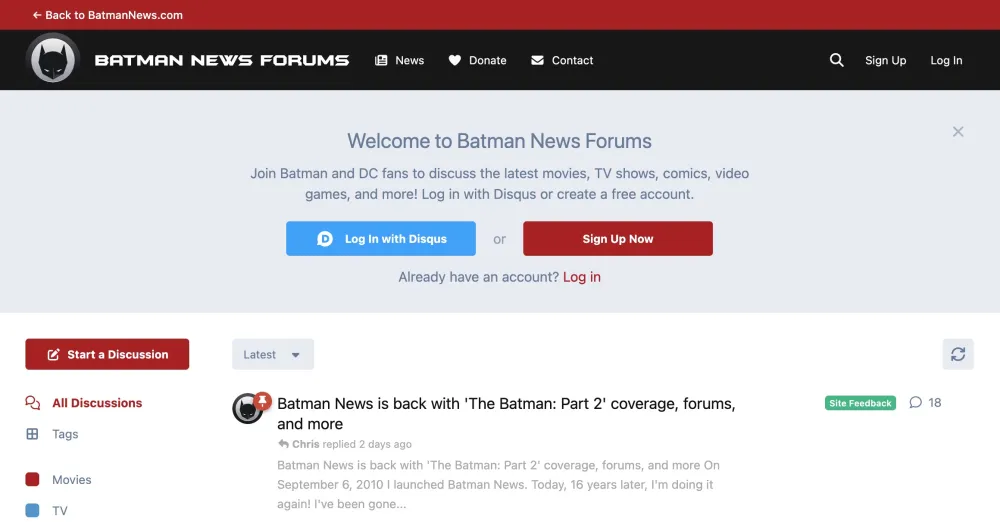Click the pencil icon in Start a Discussion

(54, 354)
